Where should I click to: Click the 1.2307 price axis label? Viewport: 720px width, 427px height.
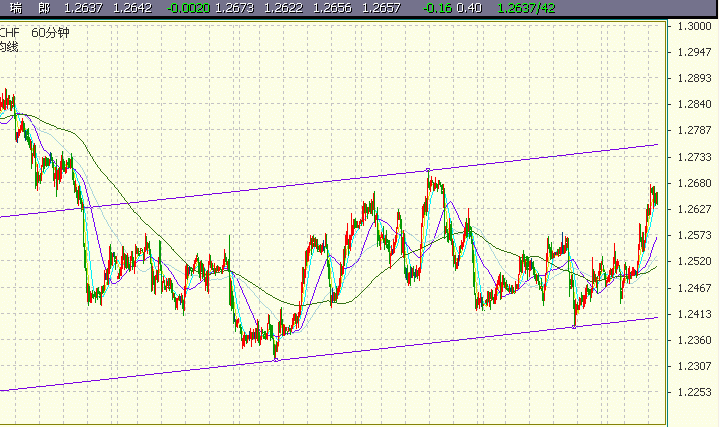[x=695, y=366]
